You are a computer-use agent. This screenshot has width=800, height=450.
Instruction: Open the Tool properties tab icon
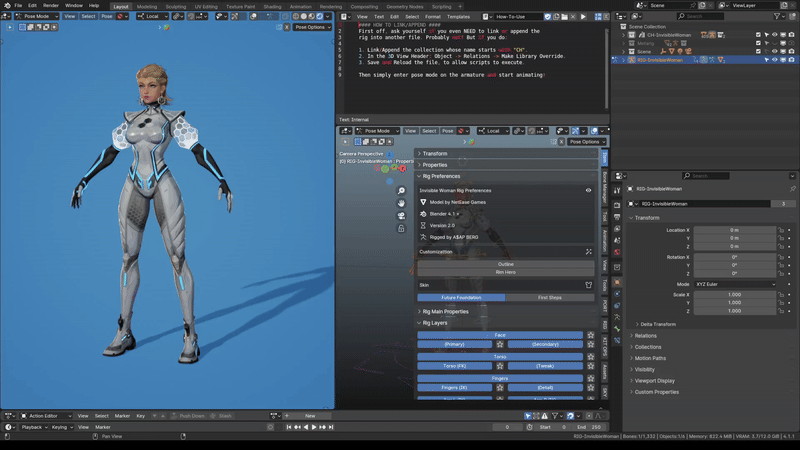[617, 190]
